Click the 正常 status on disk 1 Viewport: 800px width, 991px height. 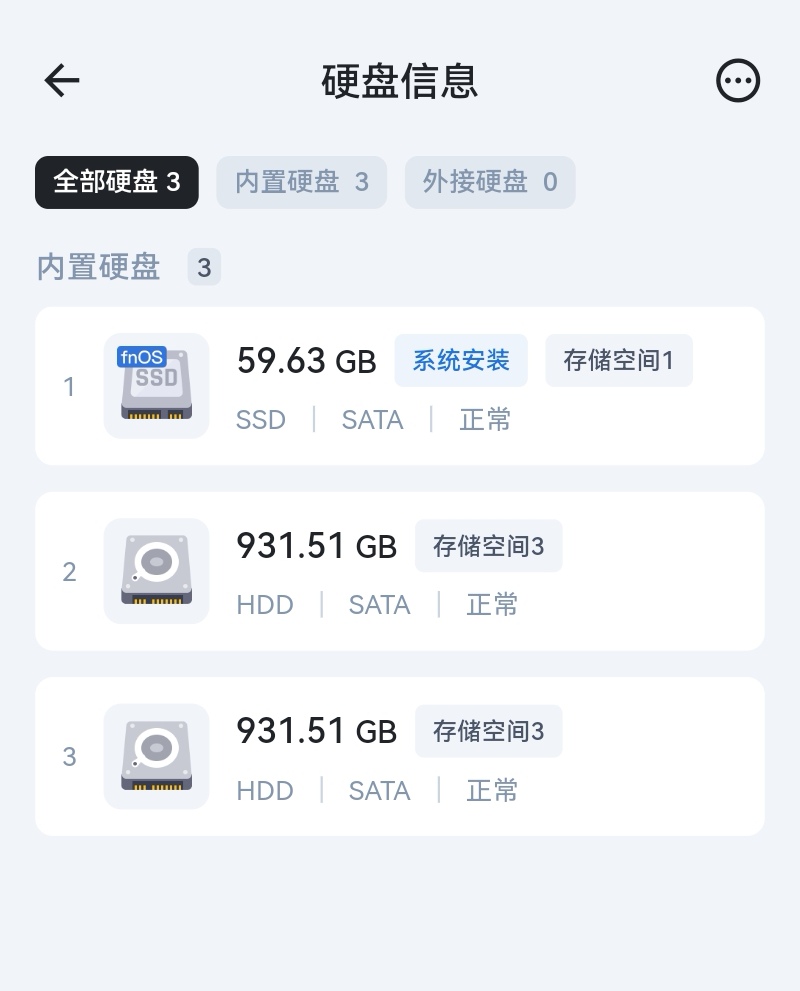485,420
